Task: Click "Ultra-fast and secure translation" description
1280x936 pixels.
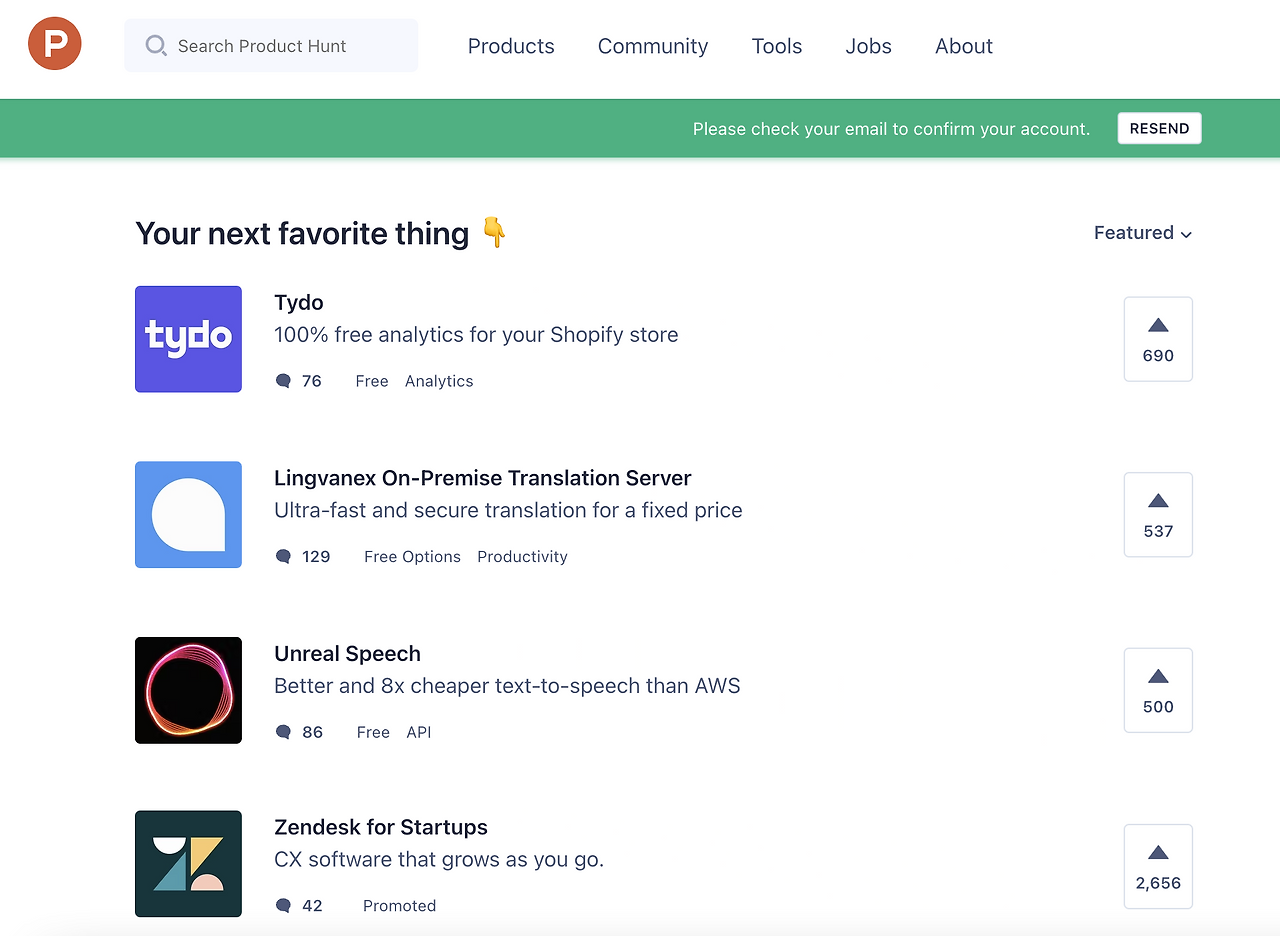Action: click(x=508, y=510)
